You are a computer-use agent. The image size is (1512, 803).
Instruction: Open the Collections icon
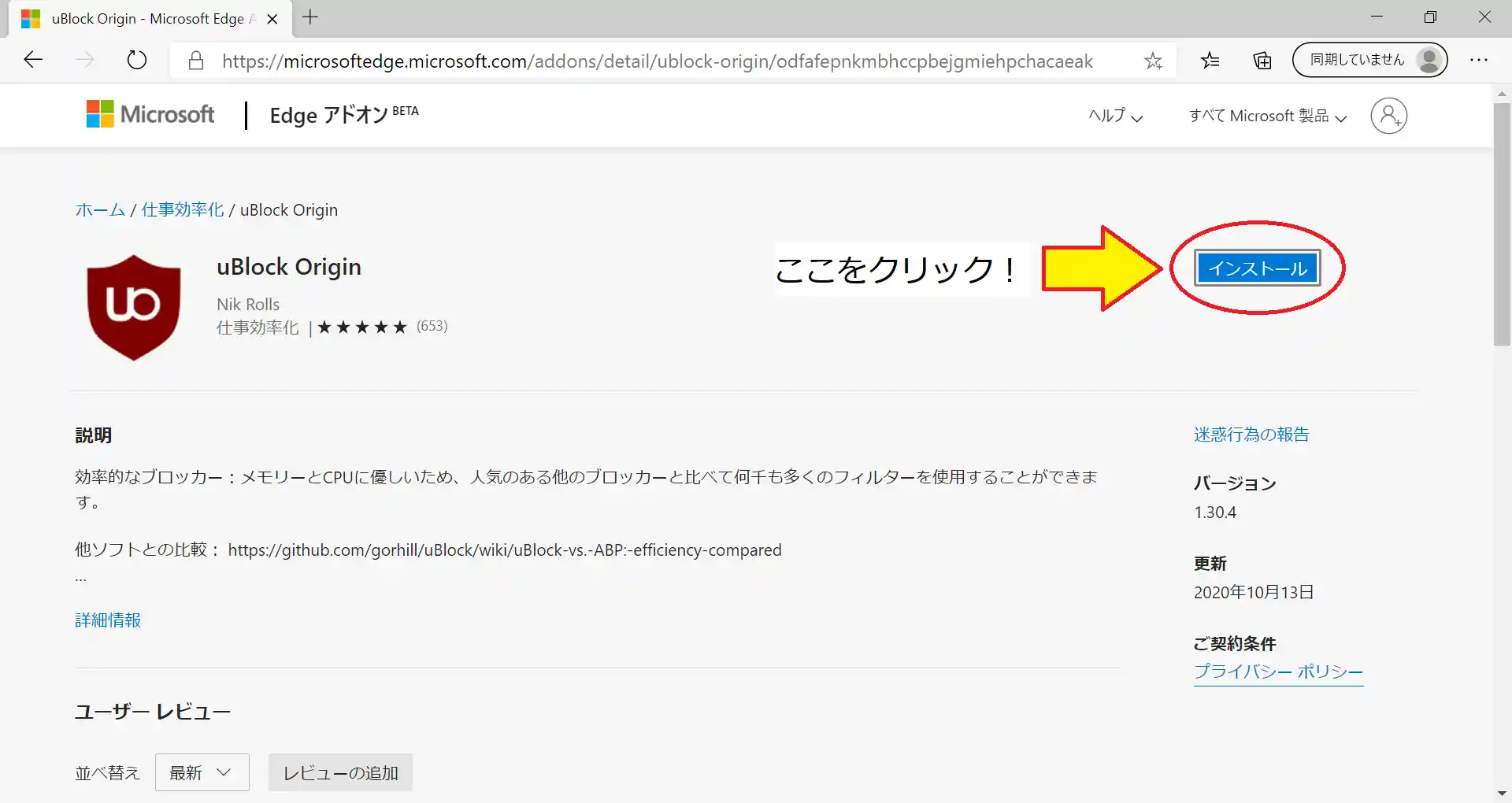tap(1262, 60)
